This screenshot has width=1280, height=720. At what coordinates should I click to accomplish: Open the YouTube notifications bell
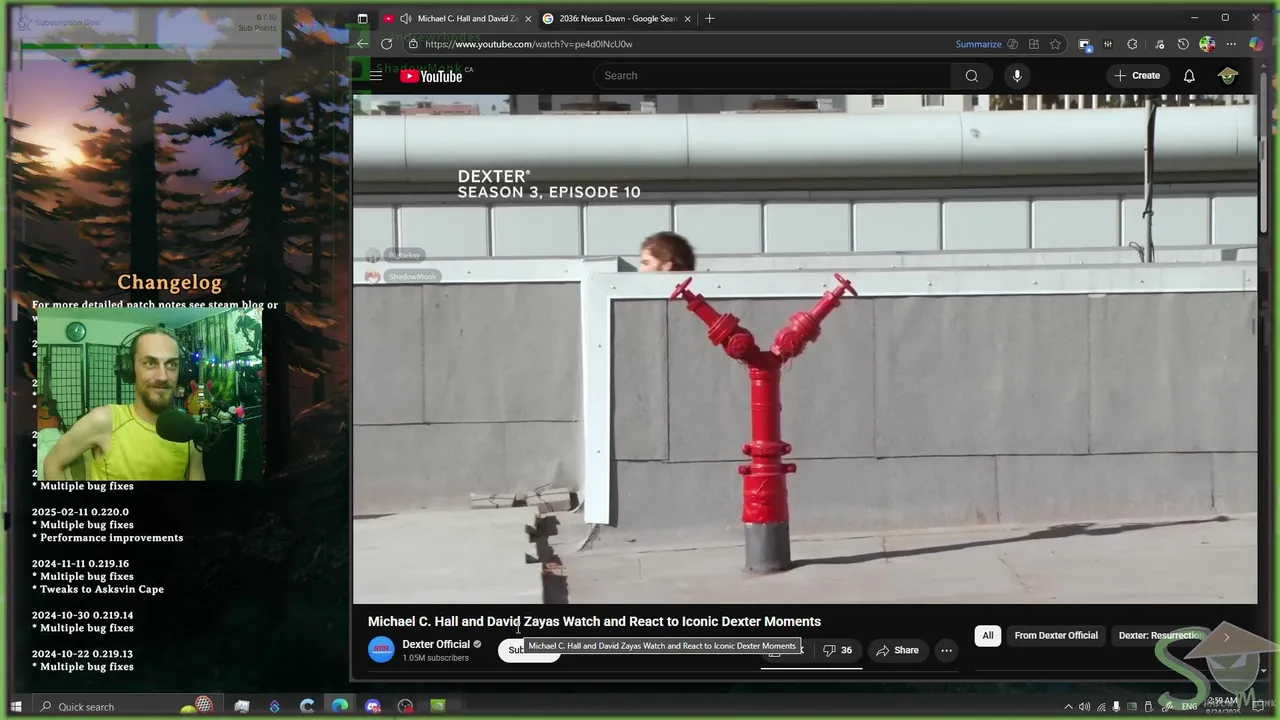click(1189, 76)
